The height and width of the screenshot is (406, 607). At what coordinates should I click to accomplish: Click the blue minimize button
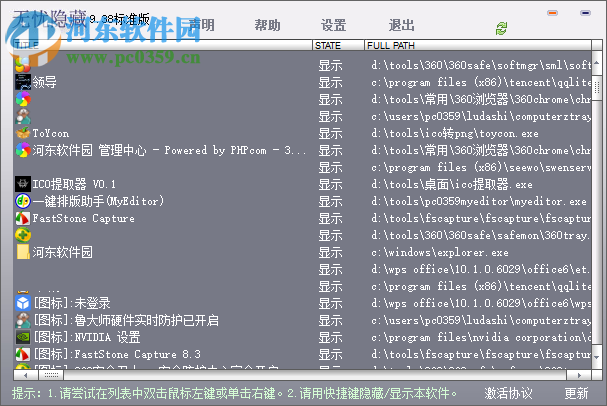[x=585, y=13]
